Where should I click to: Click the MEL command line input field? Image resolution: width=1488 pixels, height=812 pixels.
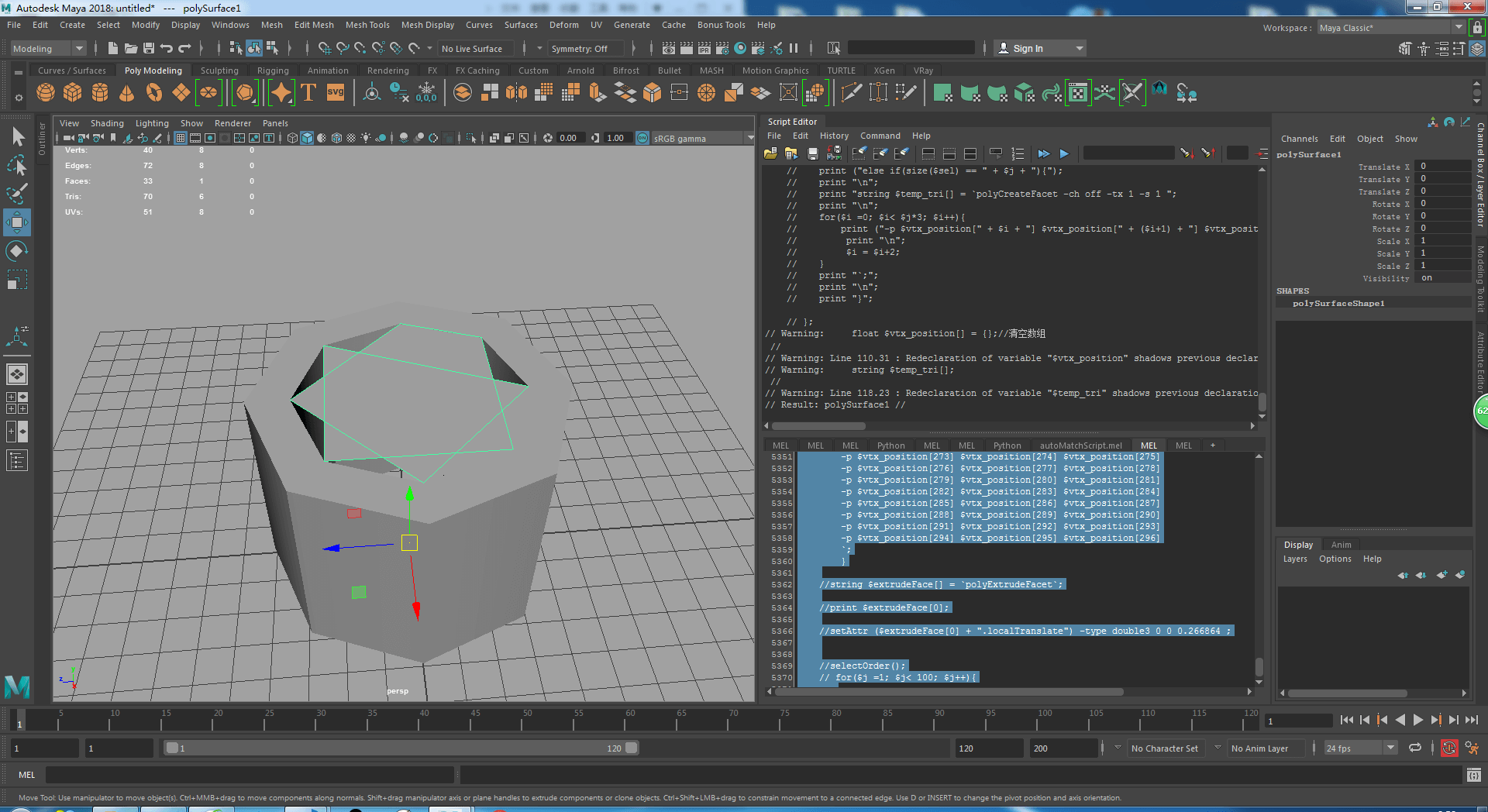(x=250, y=775)
